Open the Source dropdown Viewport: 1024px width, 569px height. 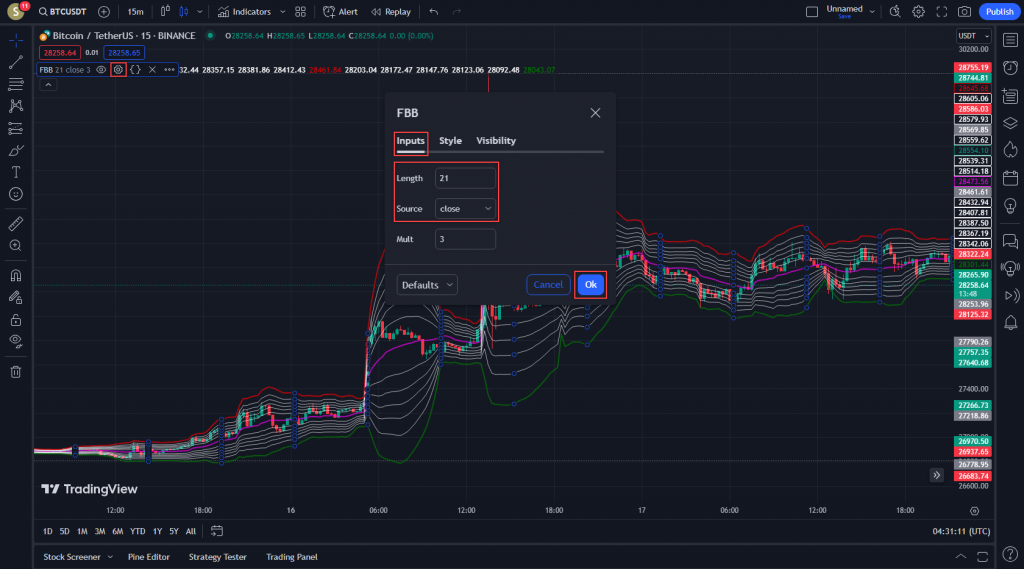click(465, 209)
